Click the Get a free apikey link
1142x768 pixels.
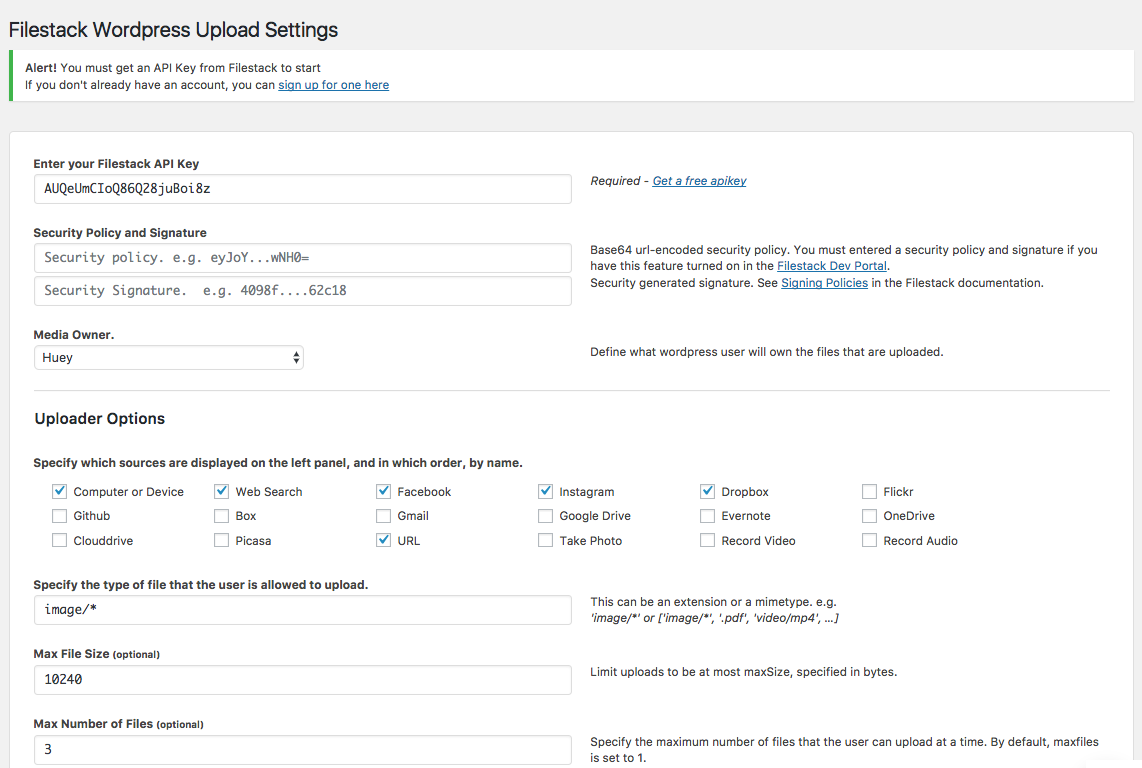[699, 180]
